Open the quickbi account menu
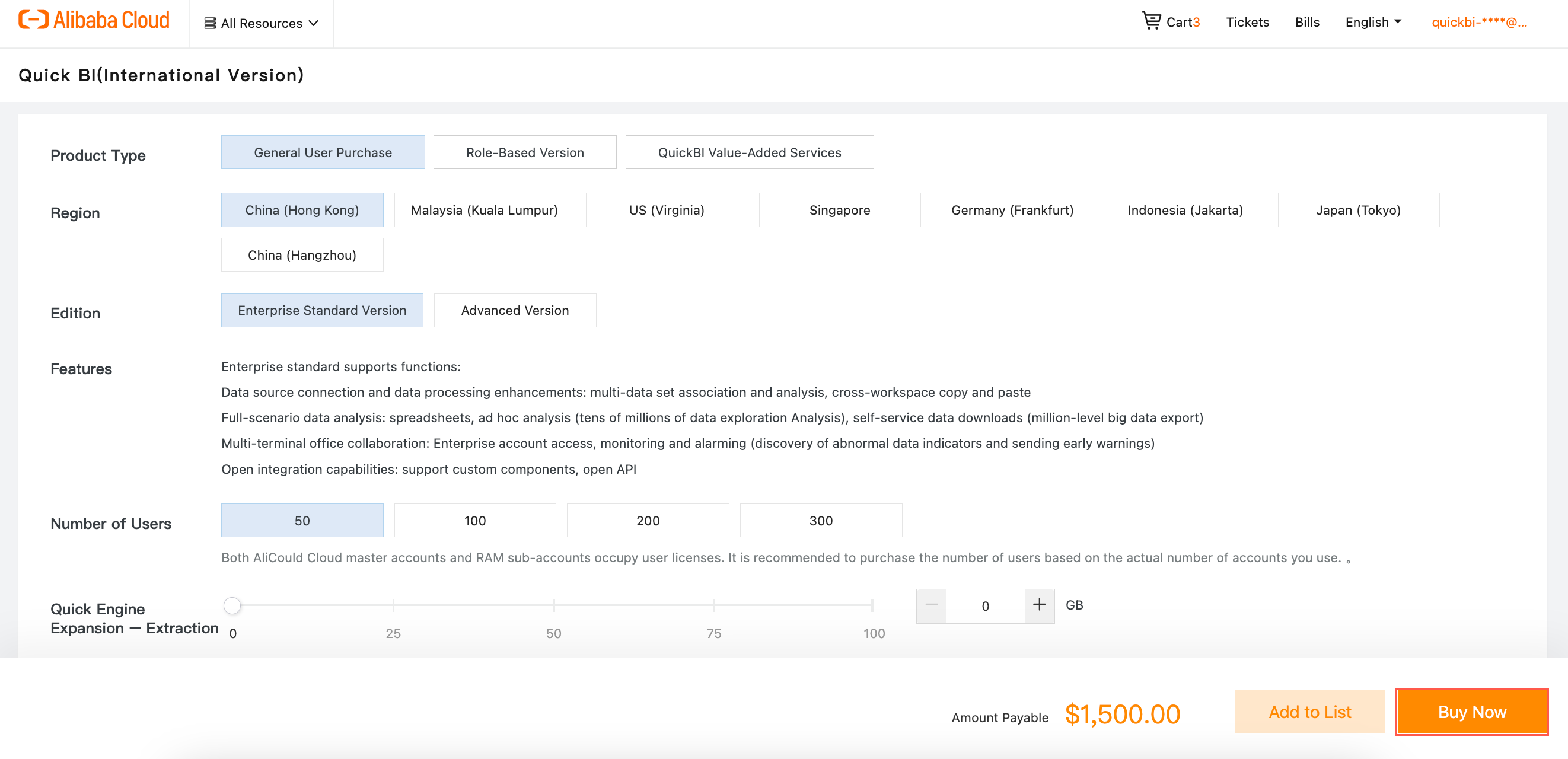This screenshot has height=759, width=1568. (1479, 22)
